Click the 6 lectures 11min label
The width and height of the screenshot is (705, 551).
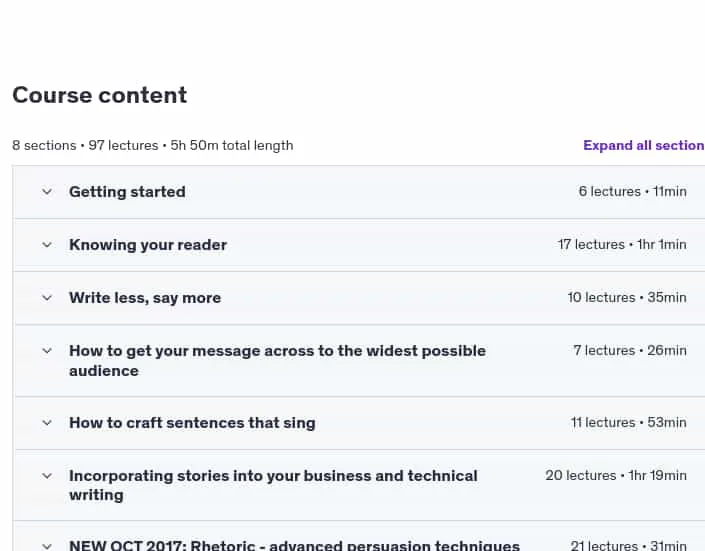[633, 192]
